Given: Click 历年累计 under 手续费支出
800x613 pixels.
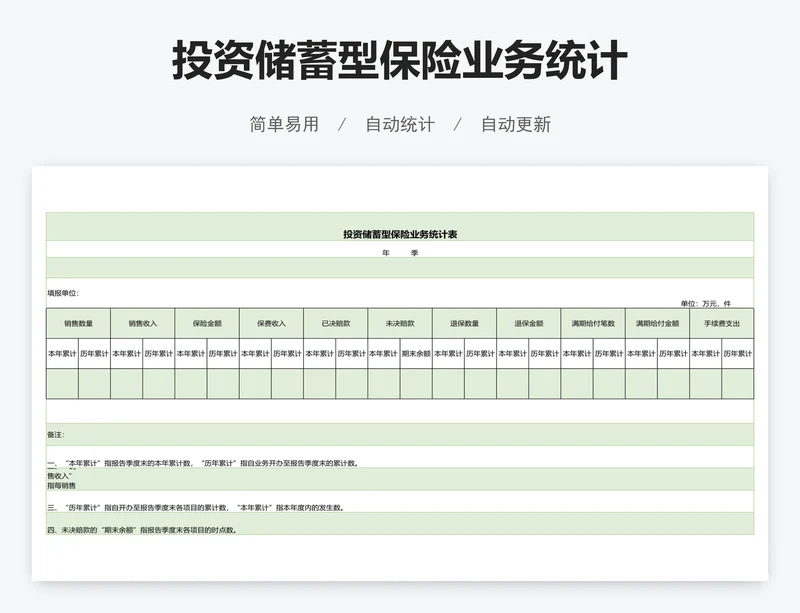Looking at the screenshot, I should [x=737, y=353].
